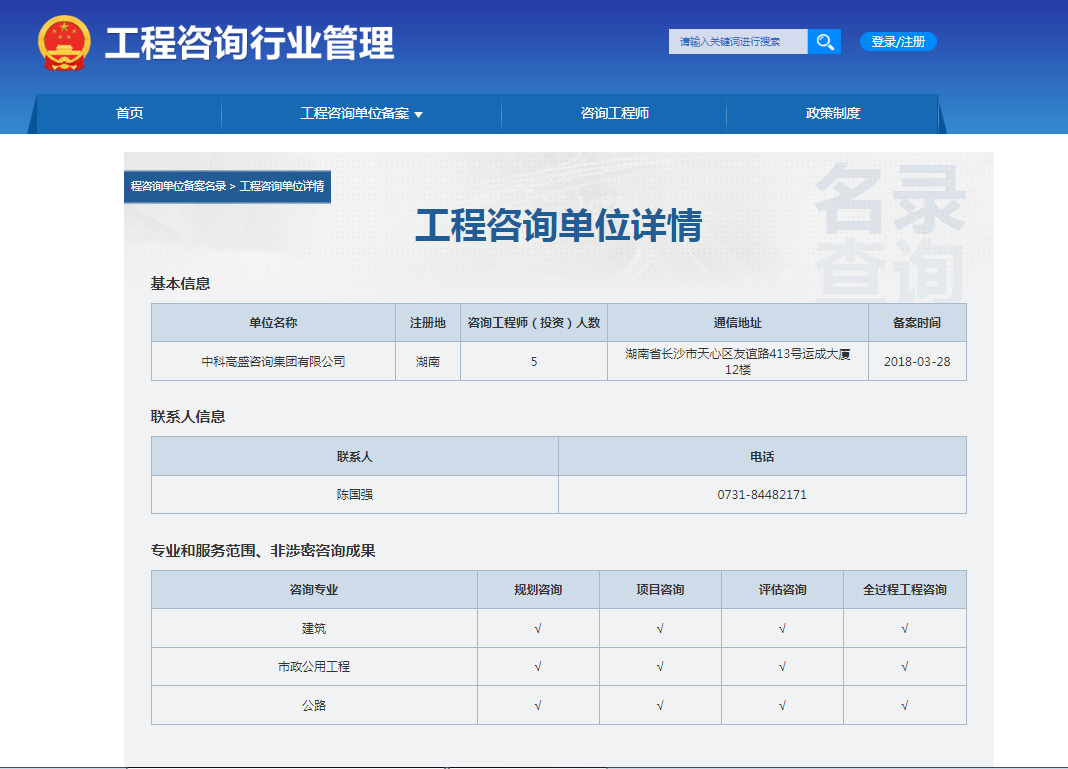Viewport: 1068px width, 769px height.
Task: Click the 市政公用工程 row's 全过程工程咨询 check mark
Action: click(905, 667)
